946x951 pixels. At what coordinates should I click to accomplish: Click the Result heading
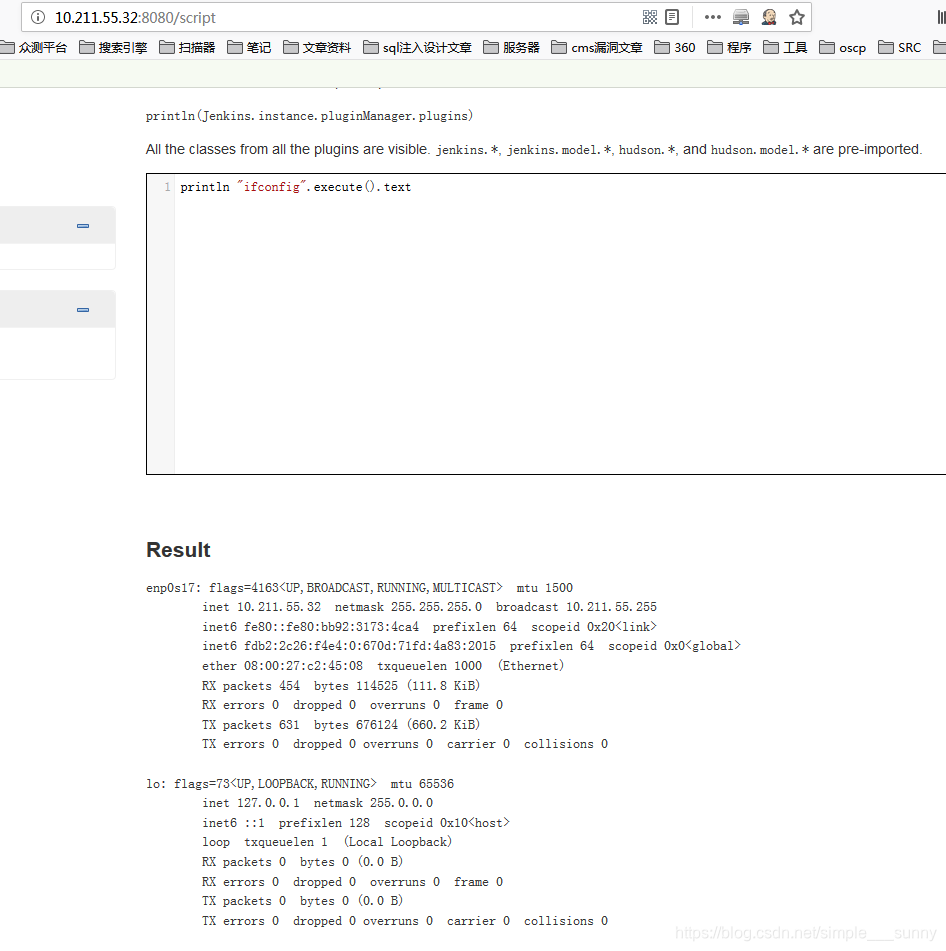click(178, 549)
